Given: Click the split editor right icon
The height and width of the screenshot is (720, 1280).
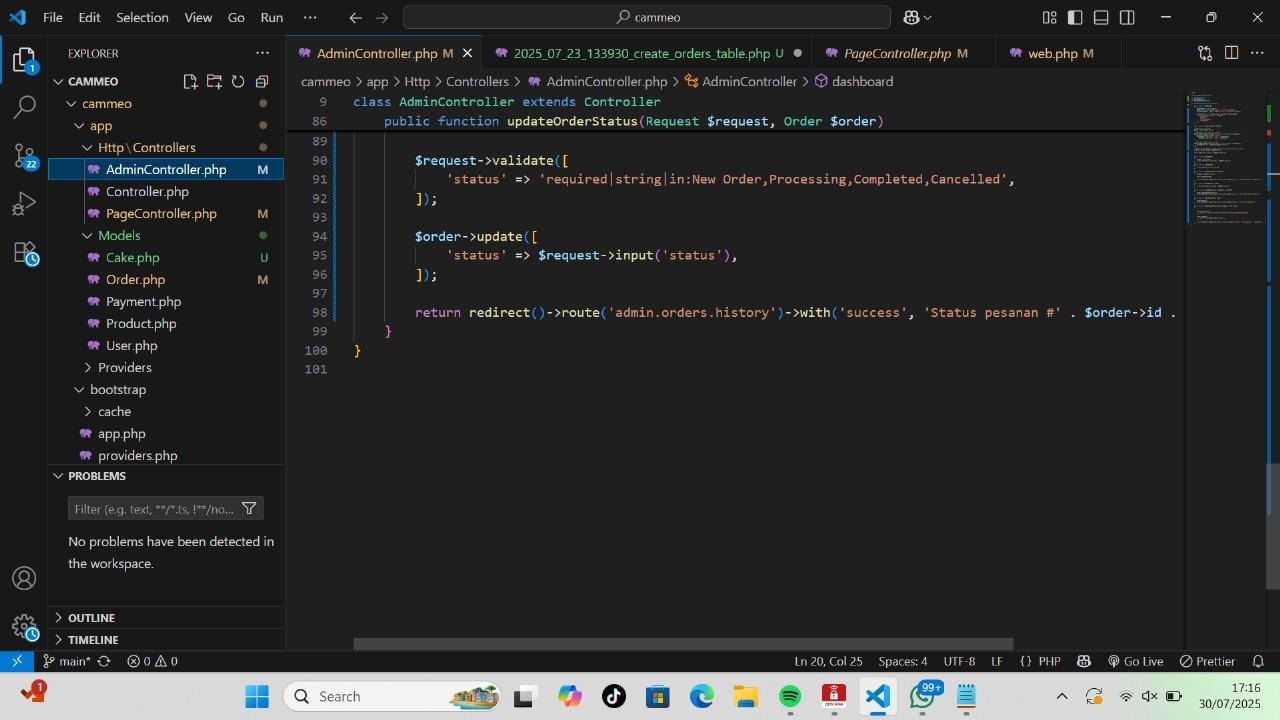Looking at the screenshot, I should click(x=1231, y=53).
